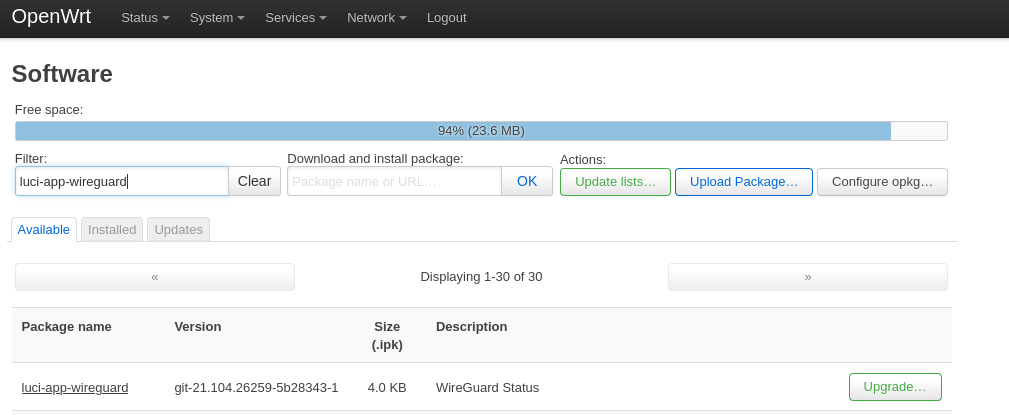Switch to the Updates tab
The height and width of the screenshot is (415, 1009).
click(178, 230)
